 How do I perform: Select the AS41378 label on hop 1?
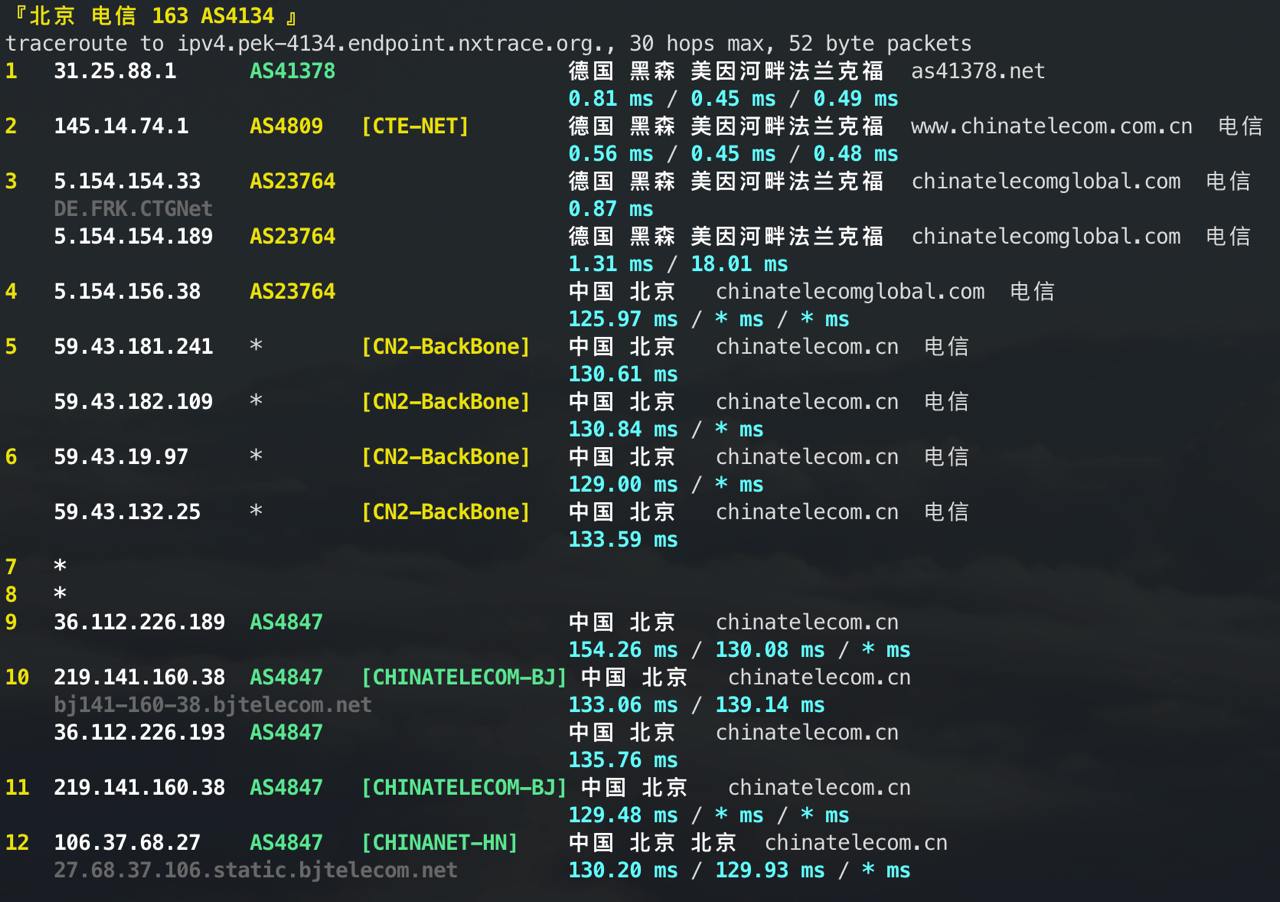point(291,71)
